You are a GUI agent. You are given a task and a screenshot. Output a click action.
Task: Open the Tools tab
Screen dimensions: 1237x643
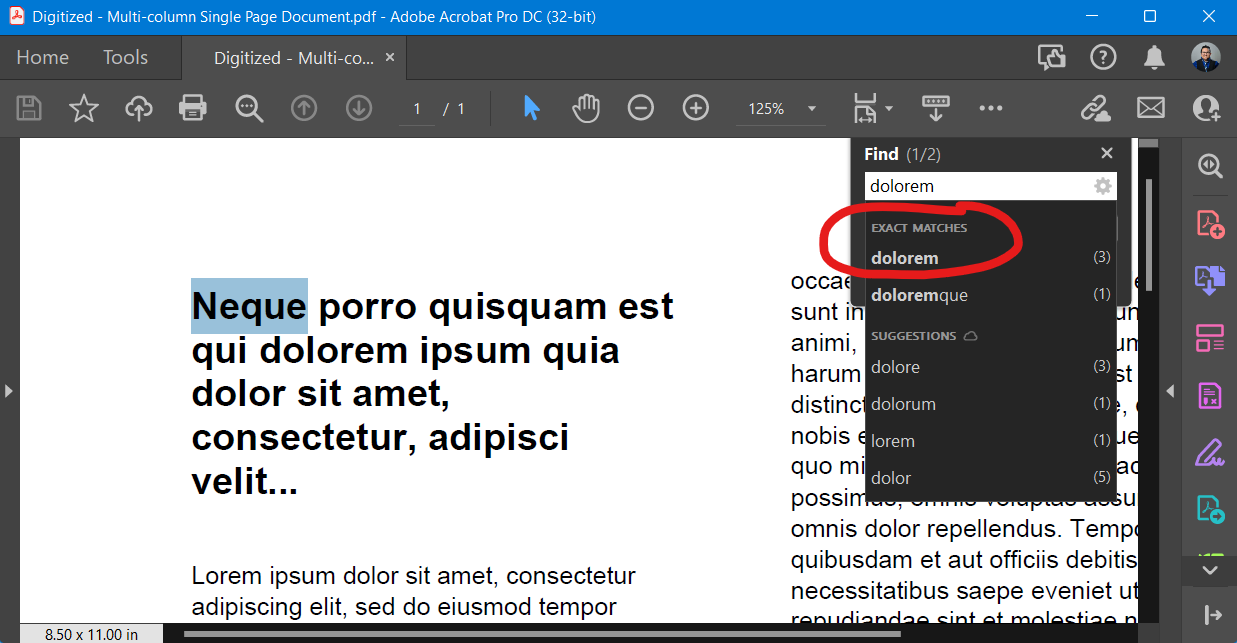126,58
